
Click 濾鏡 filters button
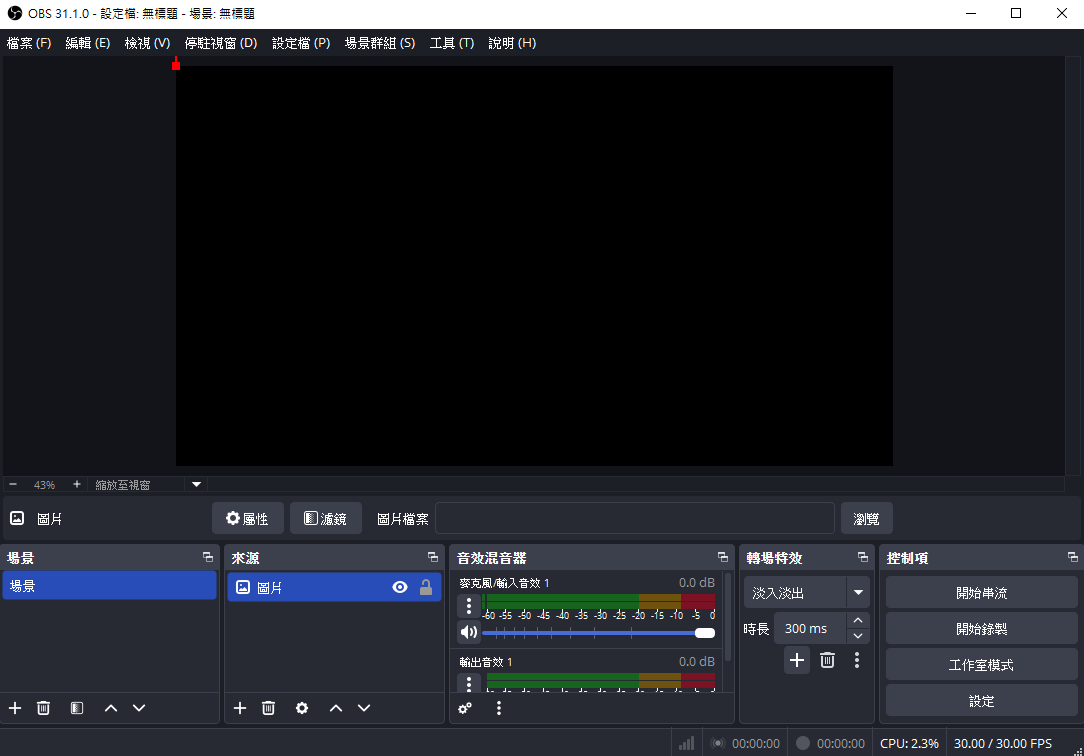[326, 518]
